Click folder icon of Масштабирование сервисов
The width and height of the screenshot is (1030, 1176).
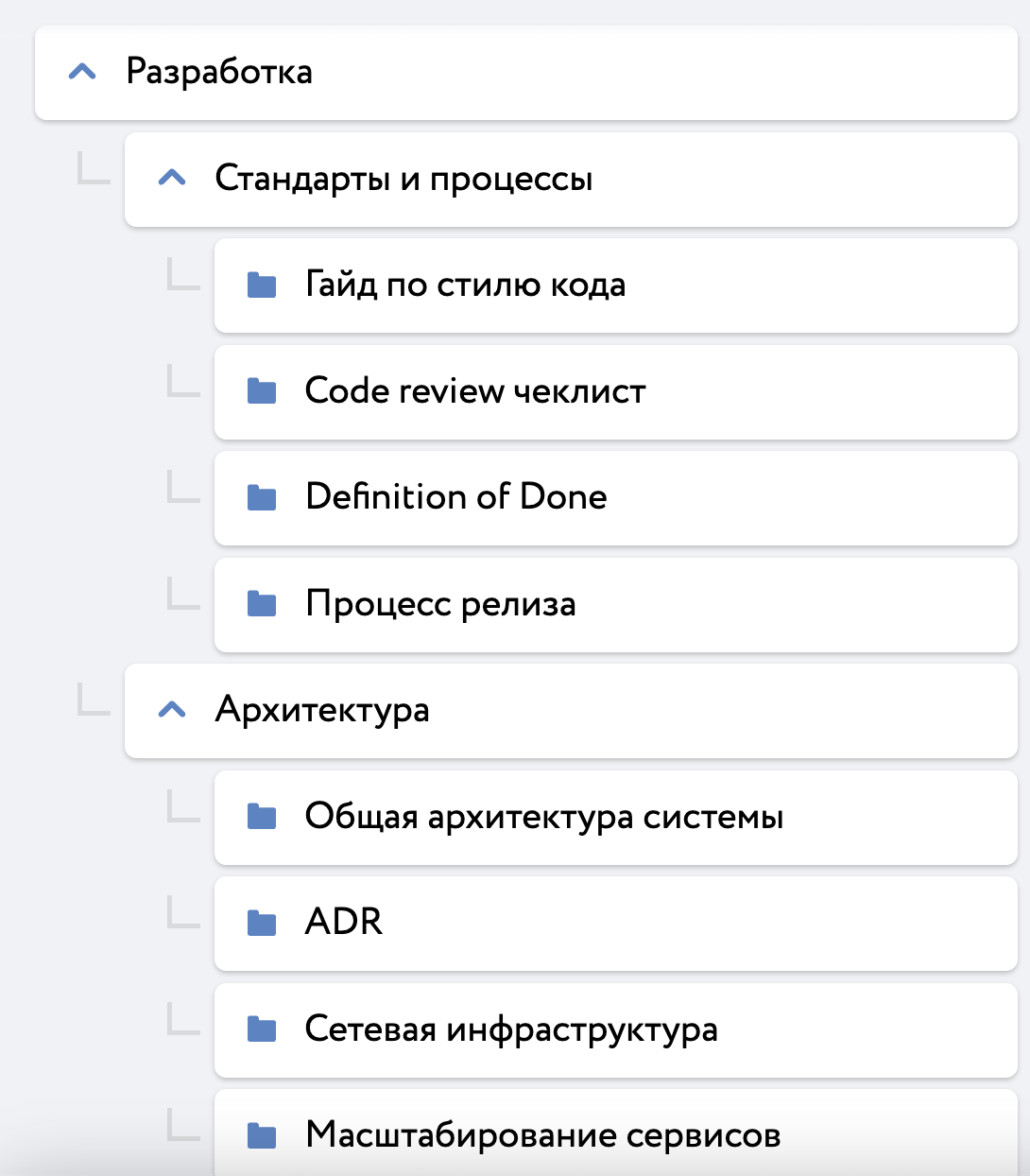coord(262,1135)
